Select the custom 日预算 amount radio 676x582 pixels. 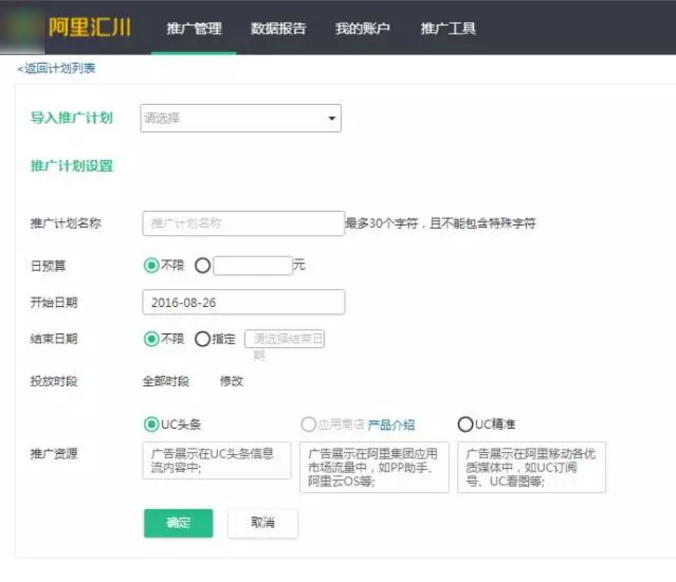click(x=203, y=265)
